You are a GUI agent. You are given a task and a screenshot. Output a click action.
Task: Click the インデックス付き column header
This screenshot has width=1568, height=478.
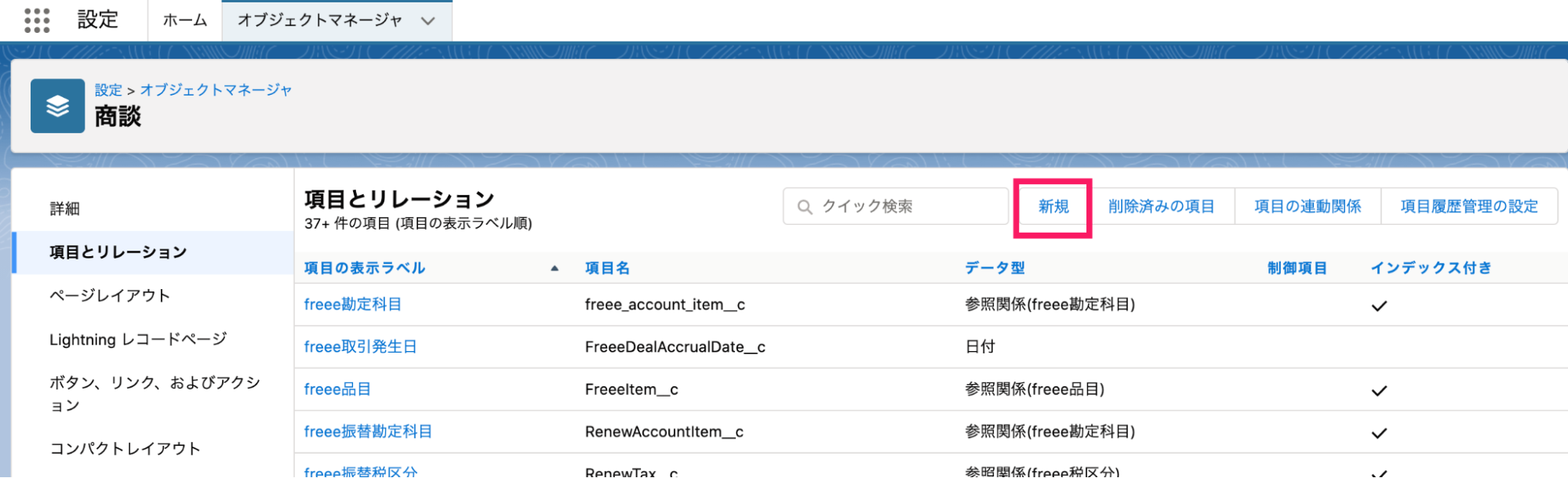(x=1431, y=268)
